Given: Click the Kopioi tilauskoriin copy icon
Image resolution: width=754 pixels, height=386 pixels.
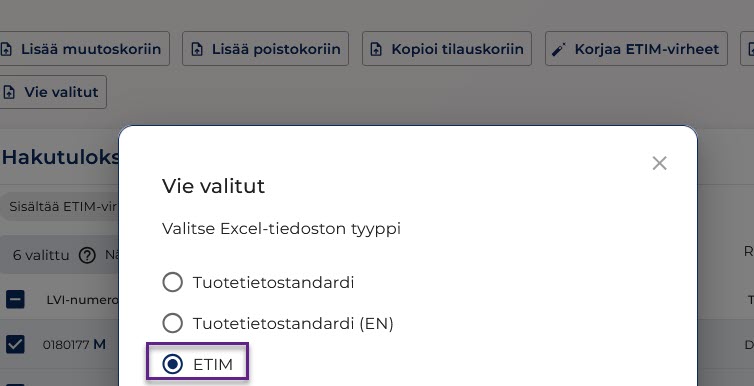Looking at the screenshot, I should click(x=377, y=49).
